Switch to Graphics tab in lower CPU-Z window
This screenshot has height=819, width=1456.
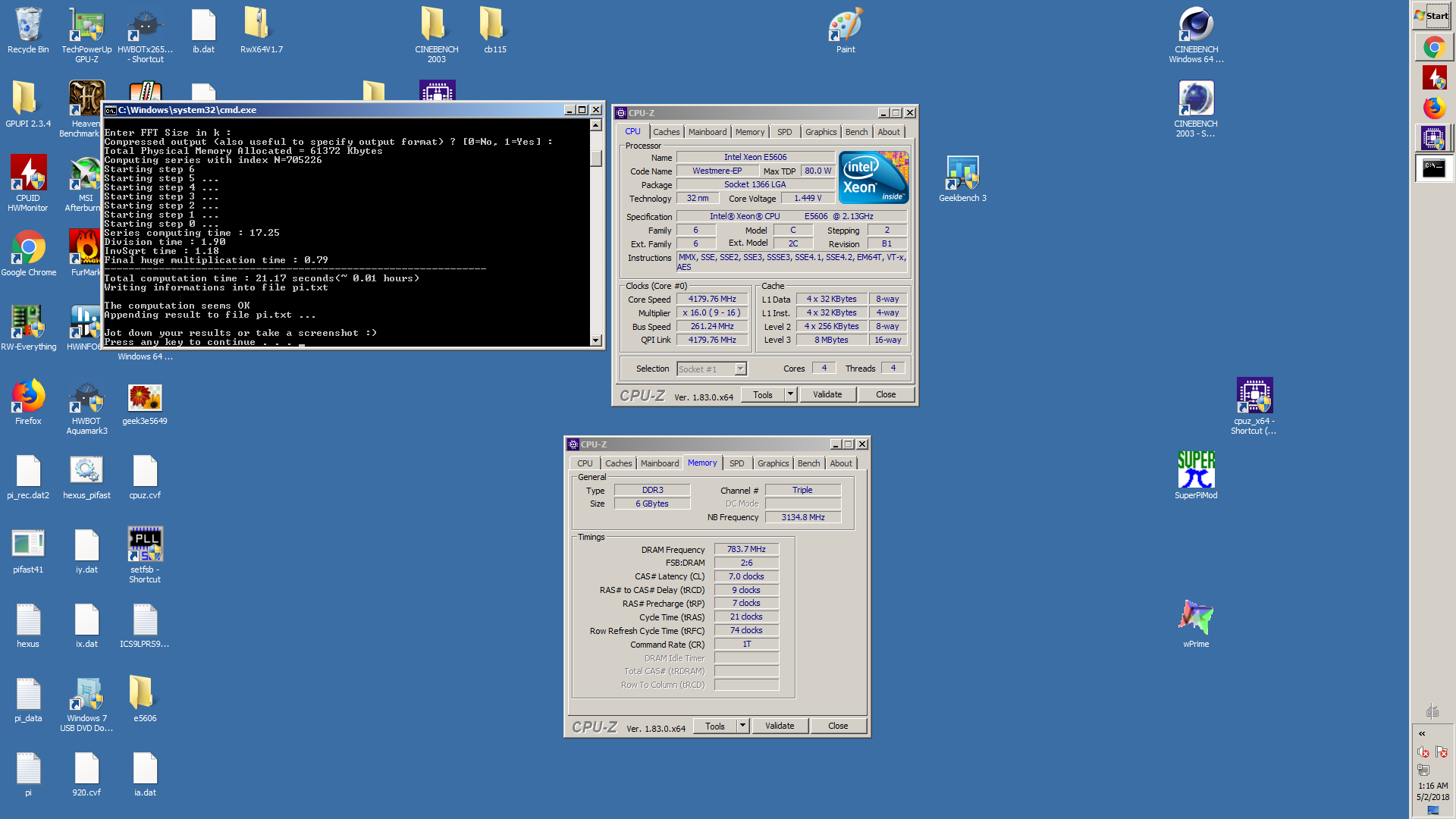pyautogui.click(x=773, y=463)
